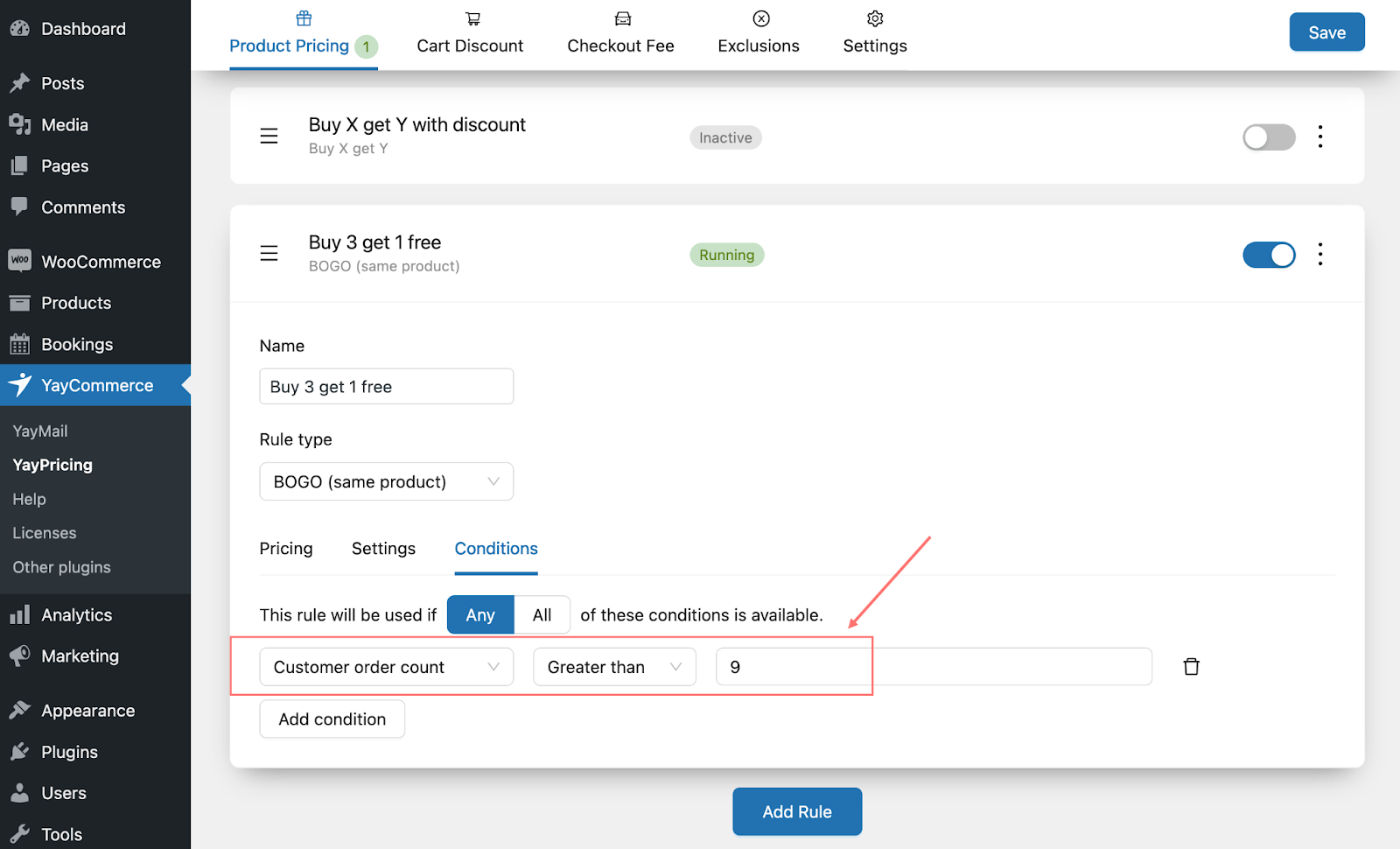Click the Inactive status badge
Image resolution: width=1400 pixels, height=849 pixels.
(x=725, y=137)
